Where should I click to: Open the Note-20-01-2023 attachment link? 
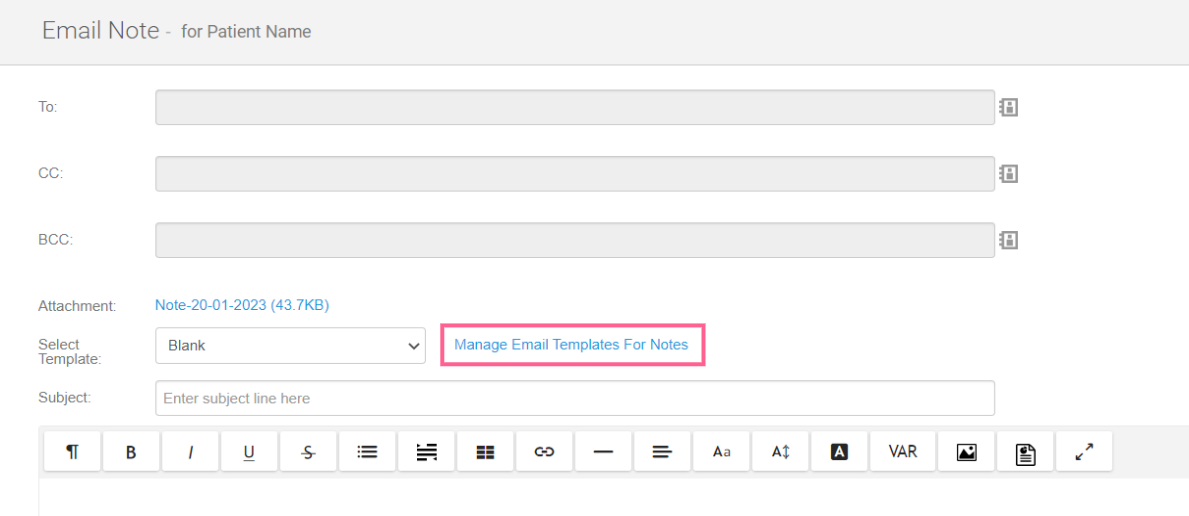point(242,305)
